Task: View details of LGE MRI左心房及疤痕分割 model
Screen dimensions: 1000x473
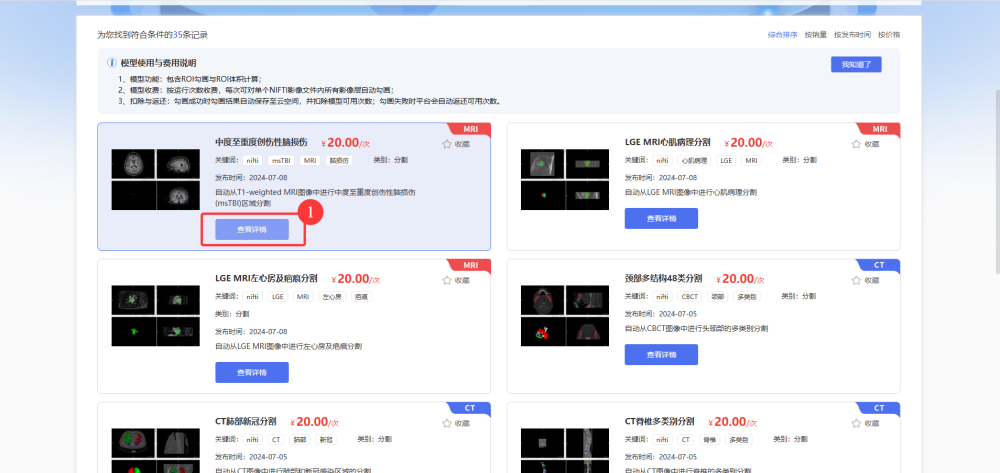Action: [252, 372]
